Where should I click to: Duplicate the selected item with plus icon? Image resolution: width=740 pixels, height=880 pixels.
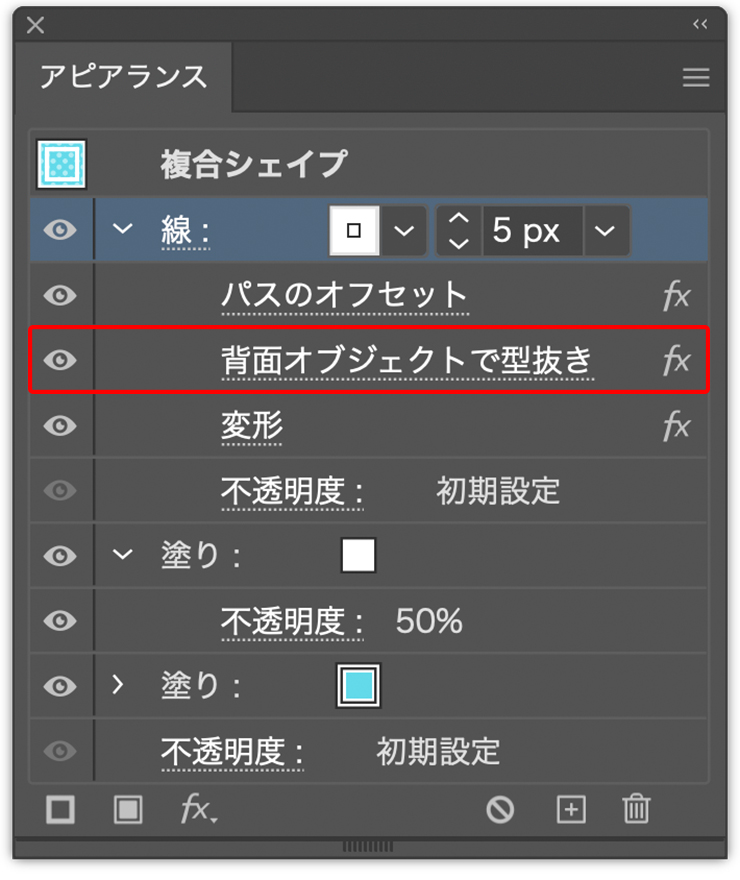[x=570, y=809]
